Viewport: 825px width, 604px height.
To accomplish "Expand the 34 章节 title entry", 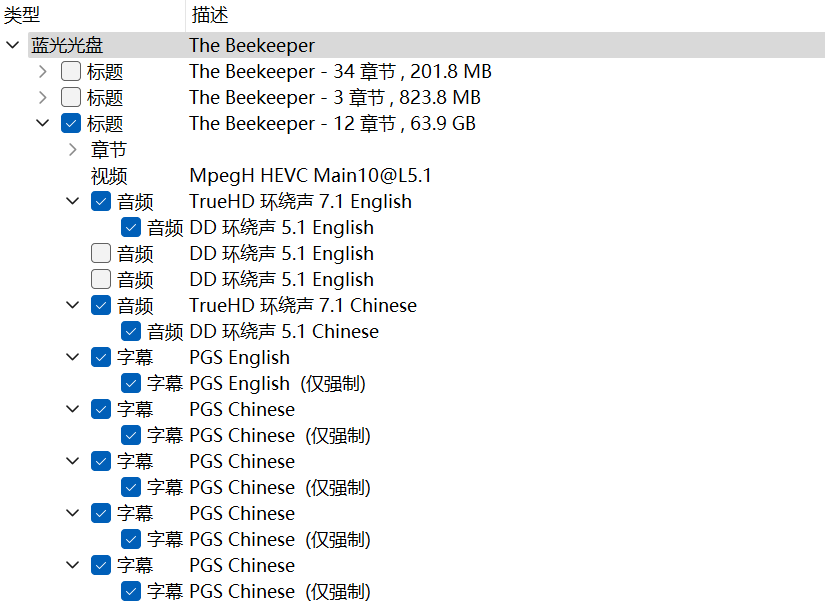I will pos(43,72).
